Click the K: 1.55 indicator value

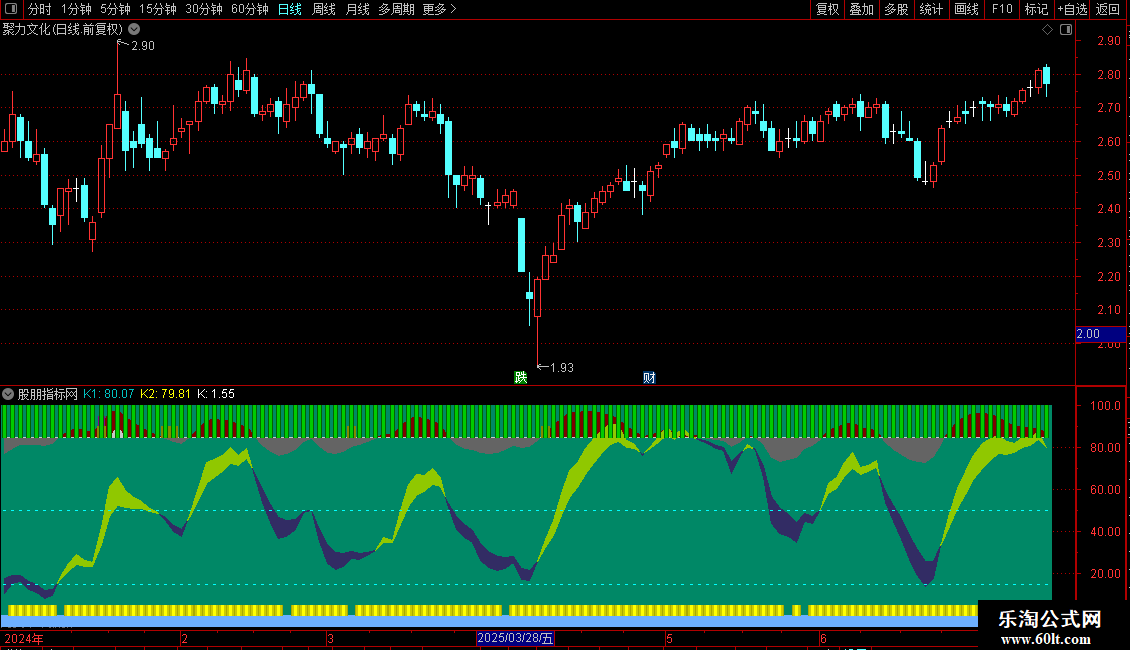[x=215, y=394]
